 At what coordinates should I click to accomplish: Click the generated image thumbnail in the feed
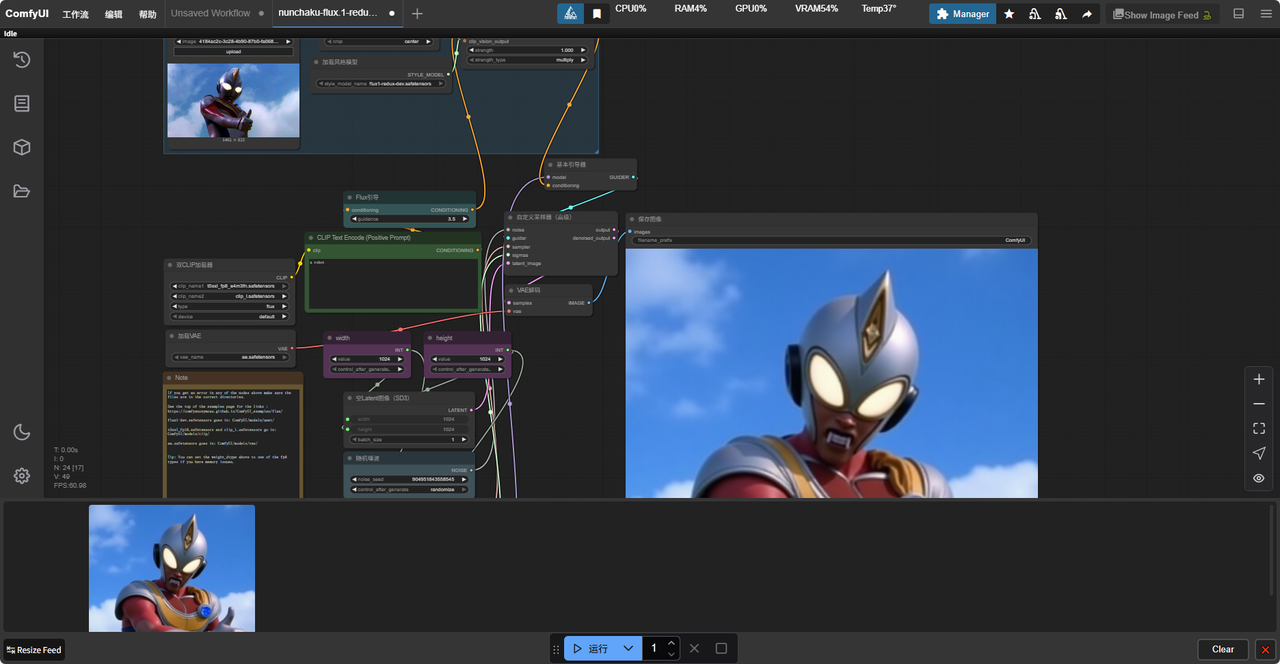tap(172, 568)
